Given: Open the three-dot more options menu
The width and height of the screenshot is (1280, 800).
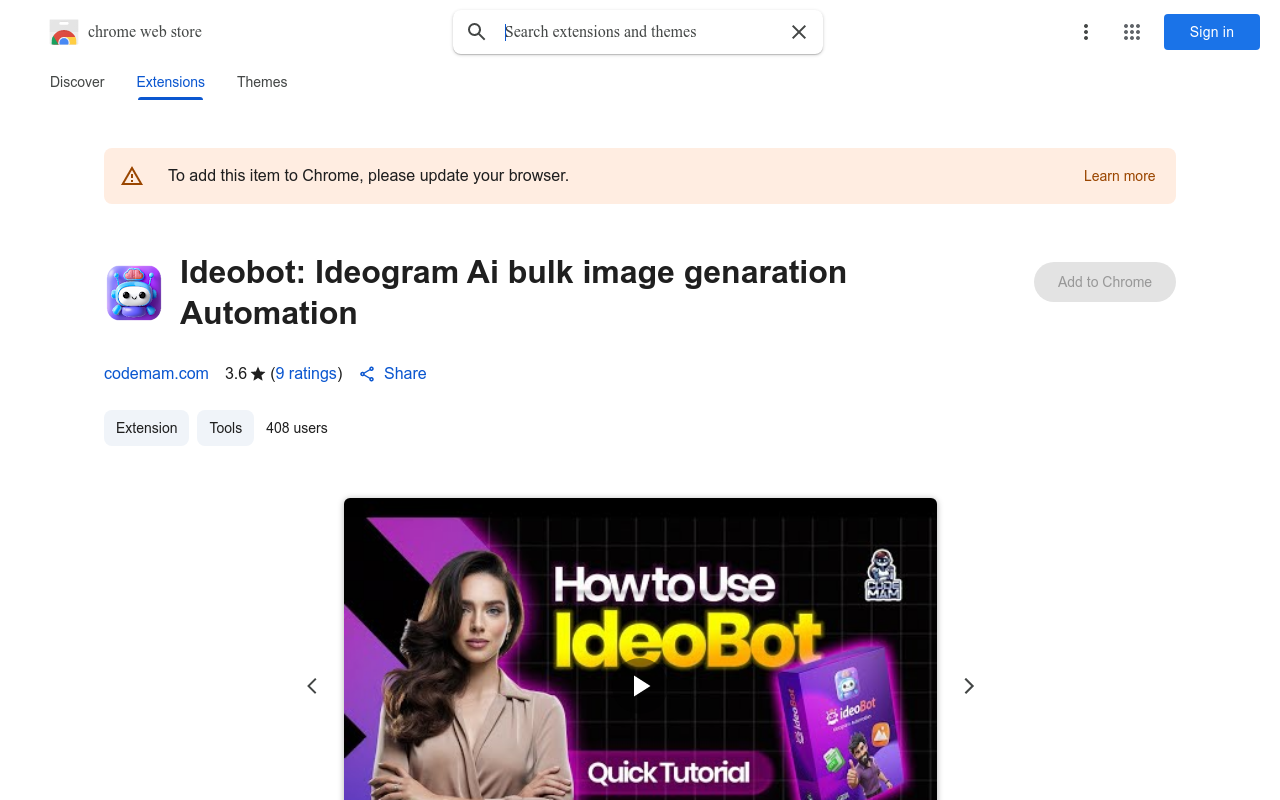Looking at the screenshot, I should tap(1085, 32).
